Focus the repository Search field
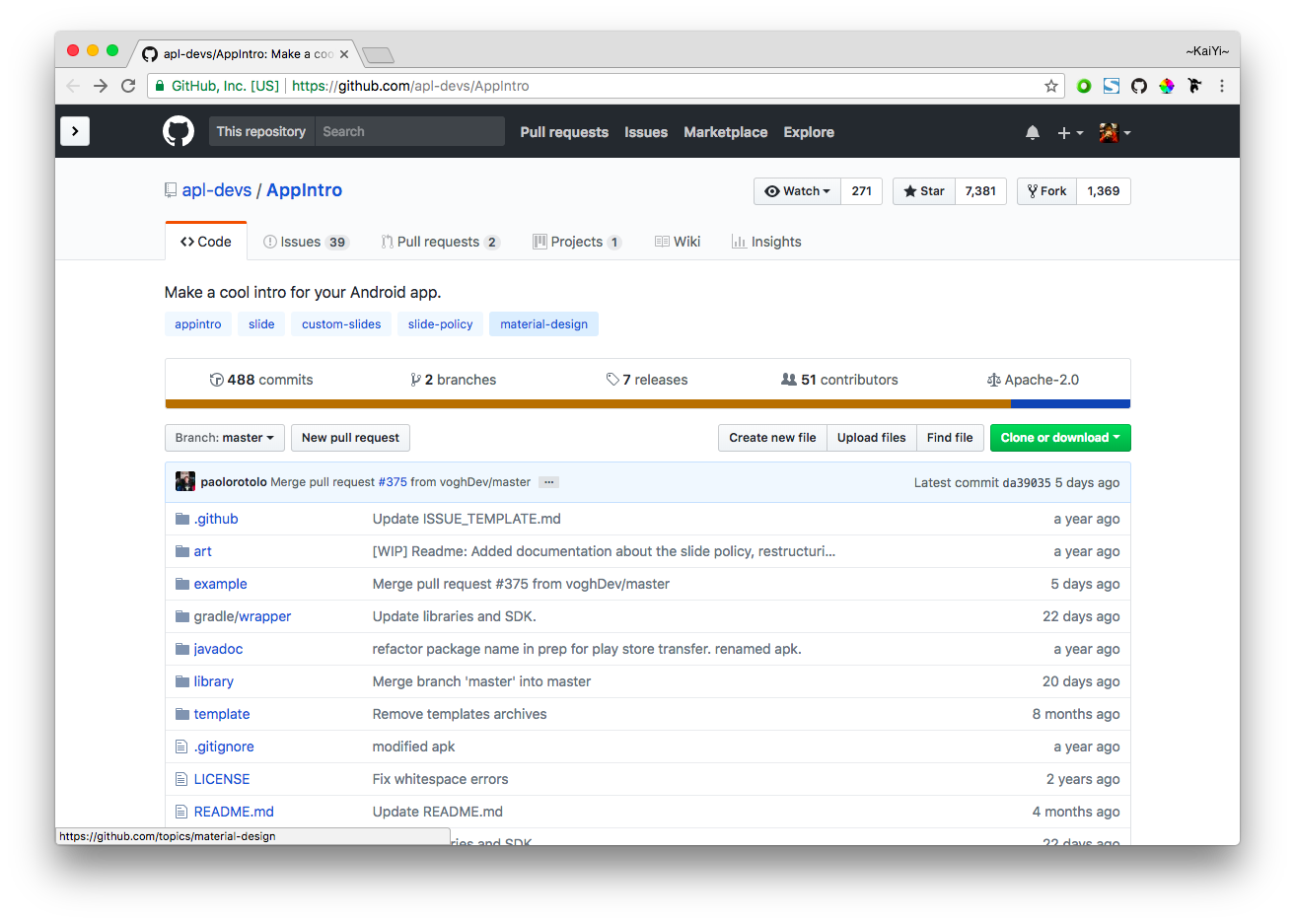Screen dimensions: 1295x924 409,131
